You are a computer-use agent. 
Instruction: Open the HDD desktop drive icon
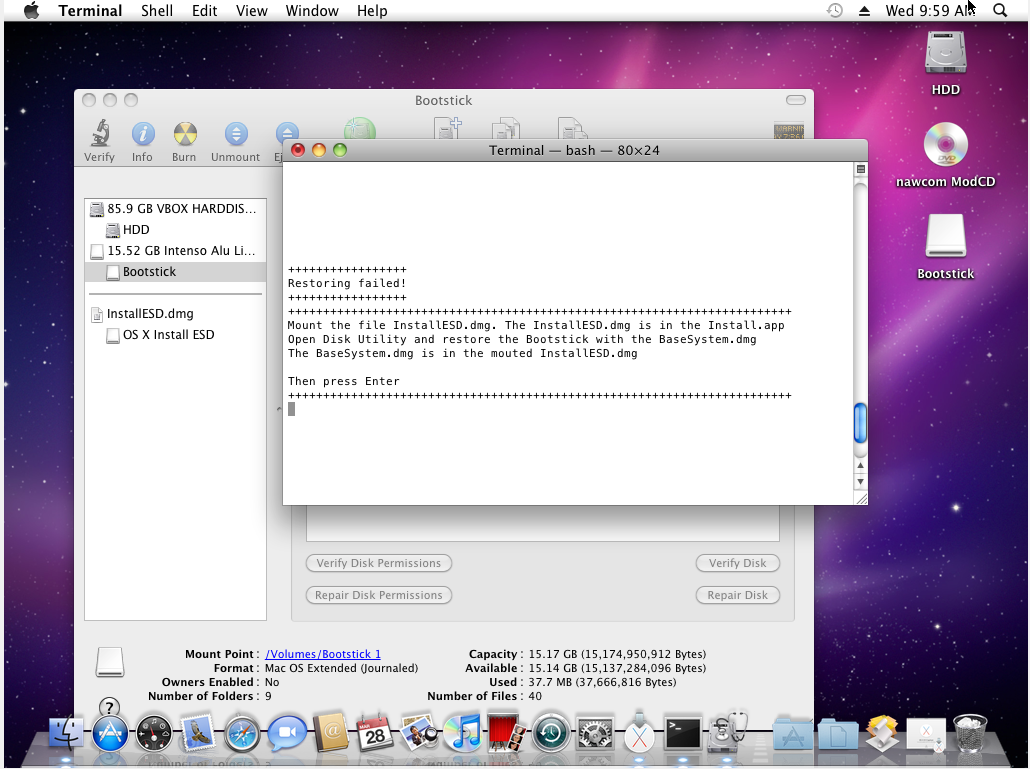click(x=945, y=54)
